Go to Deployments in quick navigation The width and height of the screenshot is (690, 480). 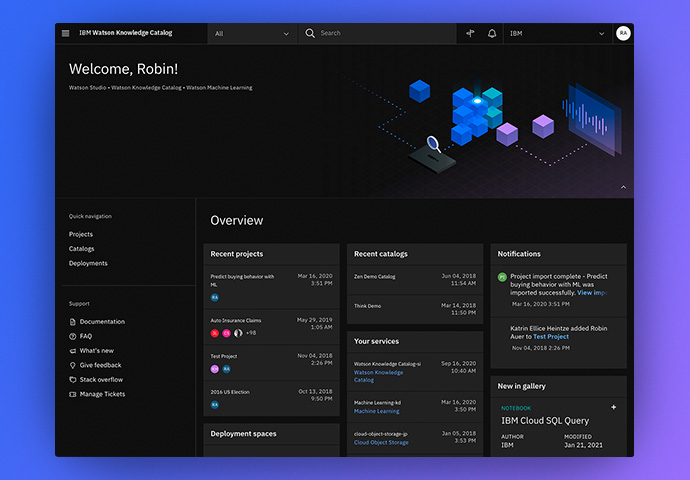click(x=88, y=263)
